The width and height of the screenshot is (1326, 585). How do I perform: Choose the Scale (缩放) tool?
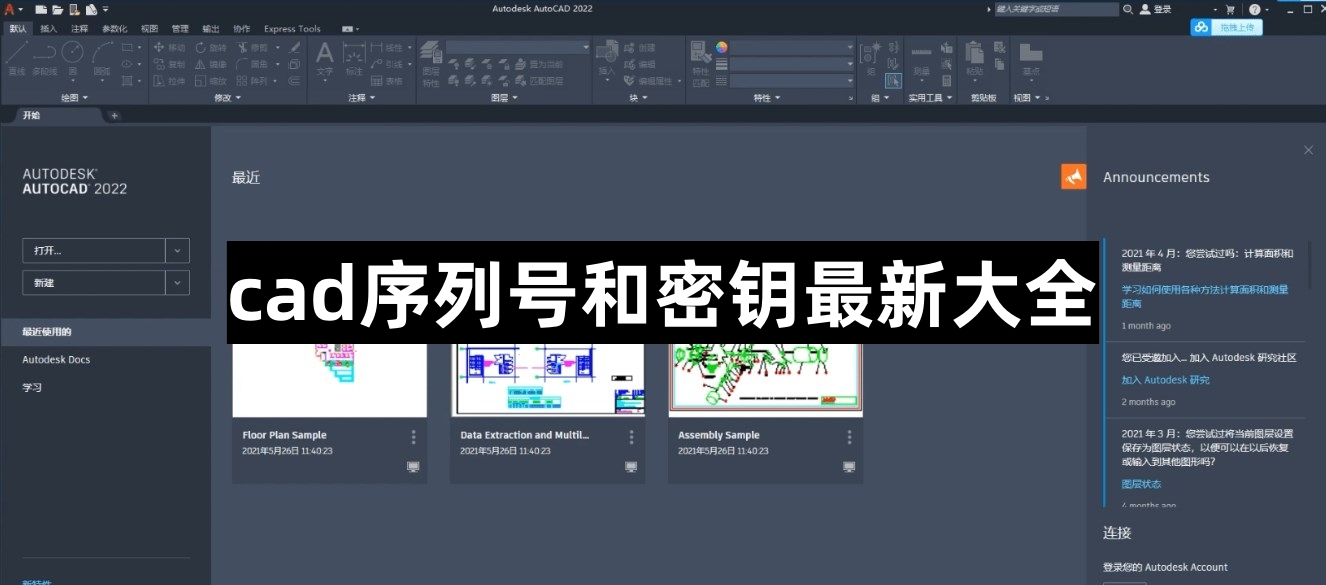212,81
